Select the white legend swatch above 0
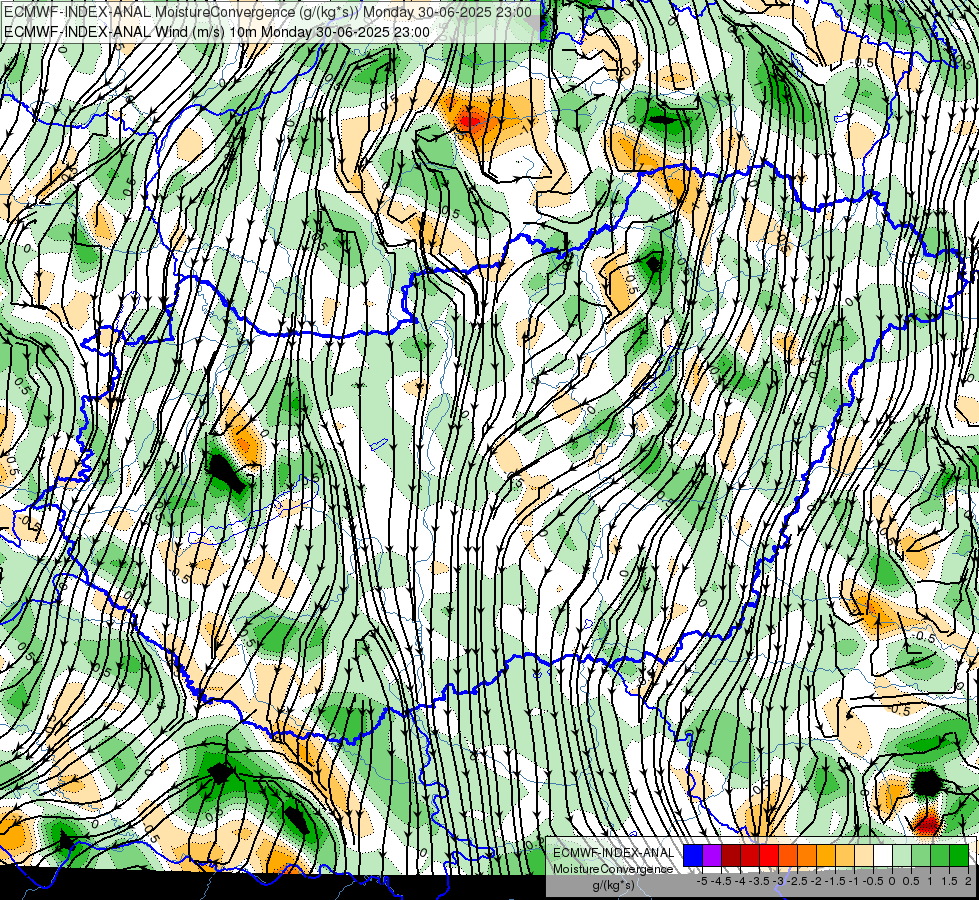Screen dimensions: 979x900 click(883, 856)
